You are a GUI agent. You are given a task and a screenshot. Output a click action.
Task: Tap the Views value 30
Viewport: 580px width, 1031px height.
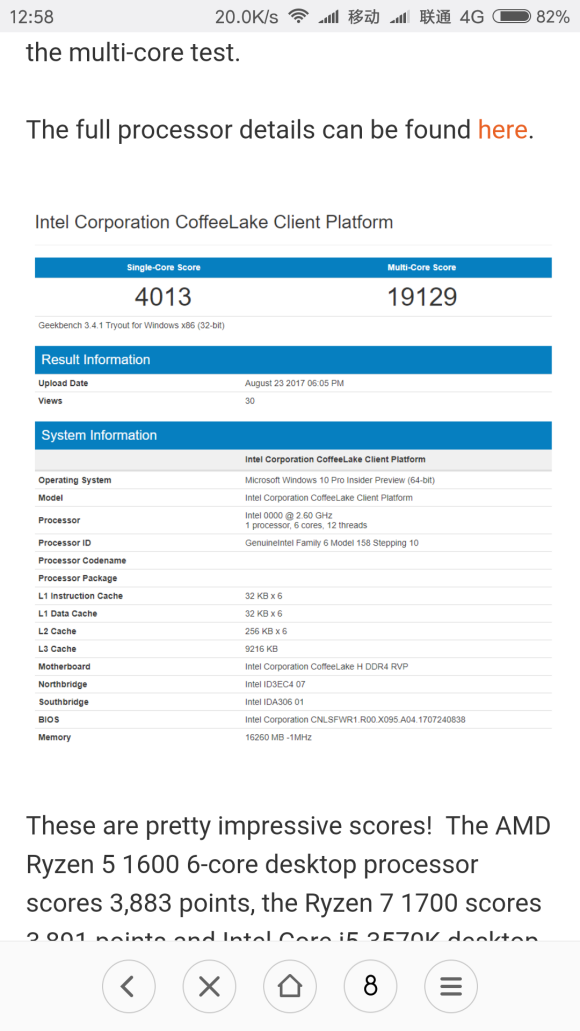coord(250,401)
